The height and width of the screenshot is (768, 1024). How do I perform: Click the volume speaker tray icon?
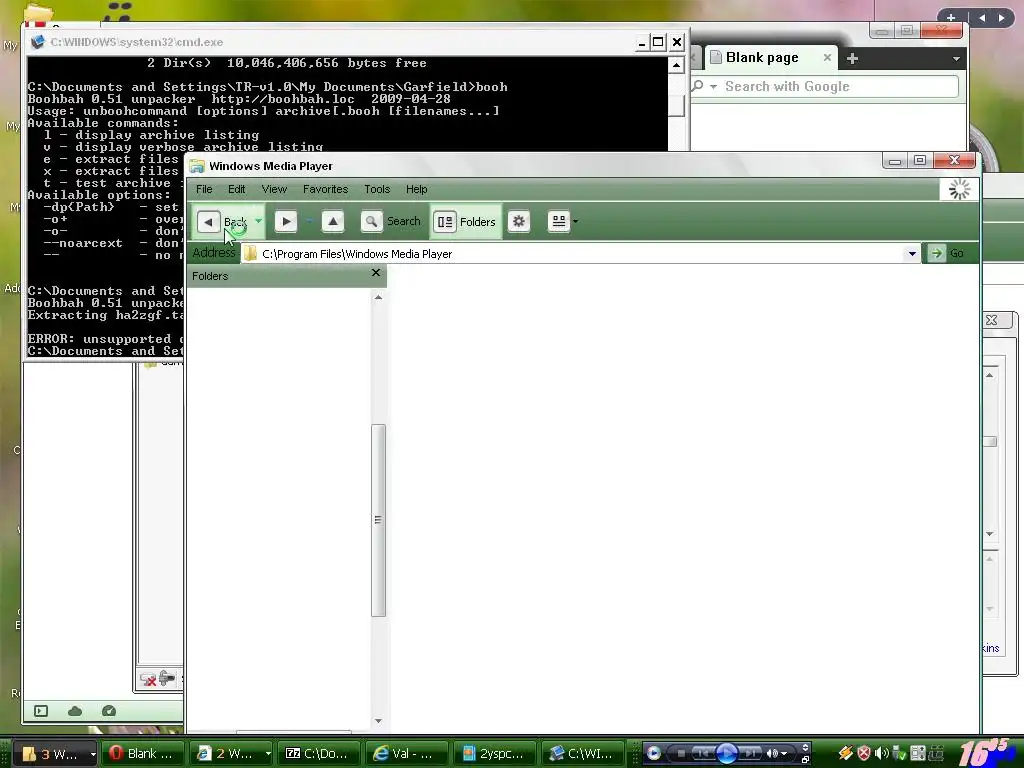tap(882, 754)
